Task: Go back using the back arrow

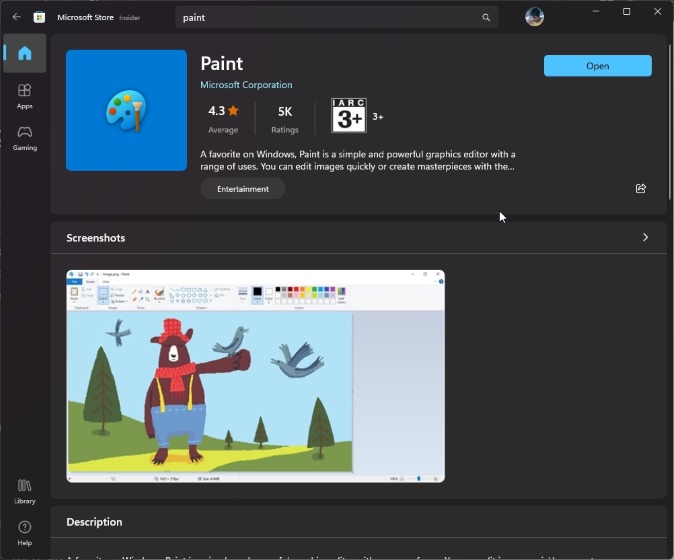Action: (x=16, y=17)
